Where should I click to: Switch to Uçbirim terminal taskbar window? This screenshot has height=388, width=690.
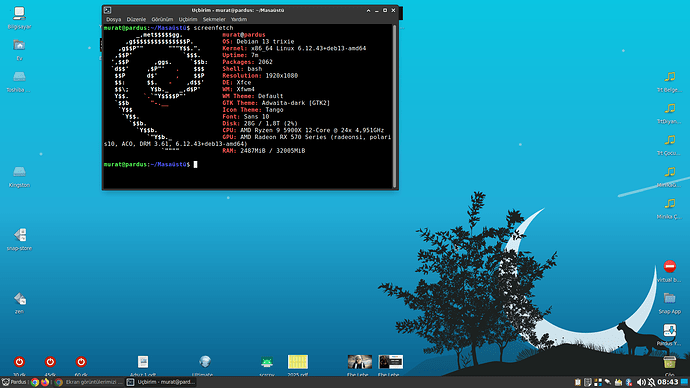[x=161, y=382]
